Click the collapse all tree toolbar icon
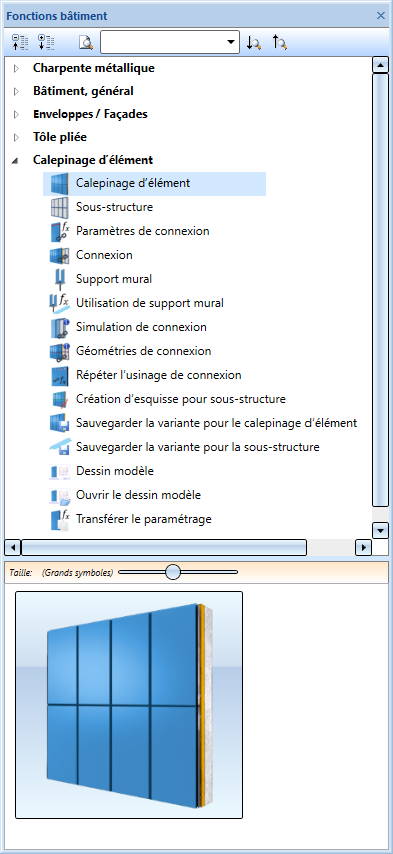This screenshot has height=854, width=393. coord(46,43)
